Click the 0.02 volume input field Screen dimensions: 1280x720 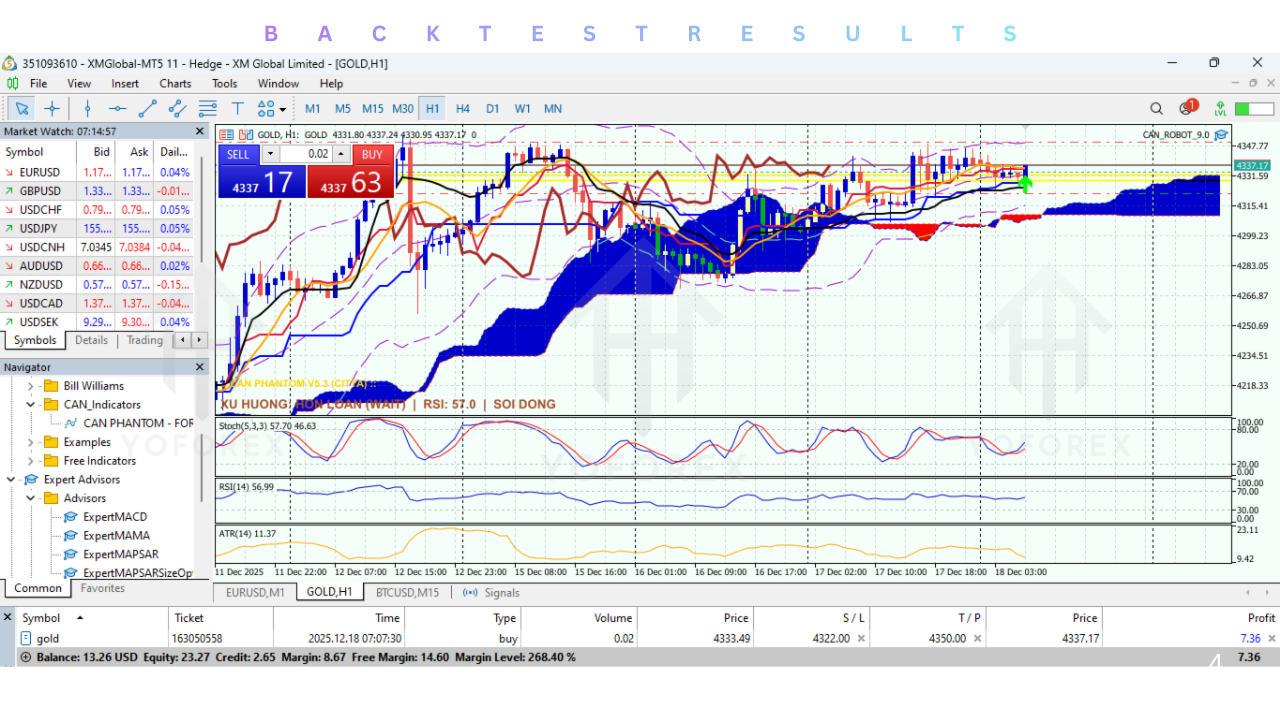(x=305, y=154)
